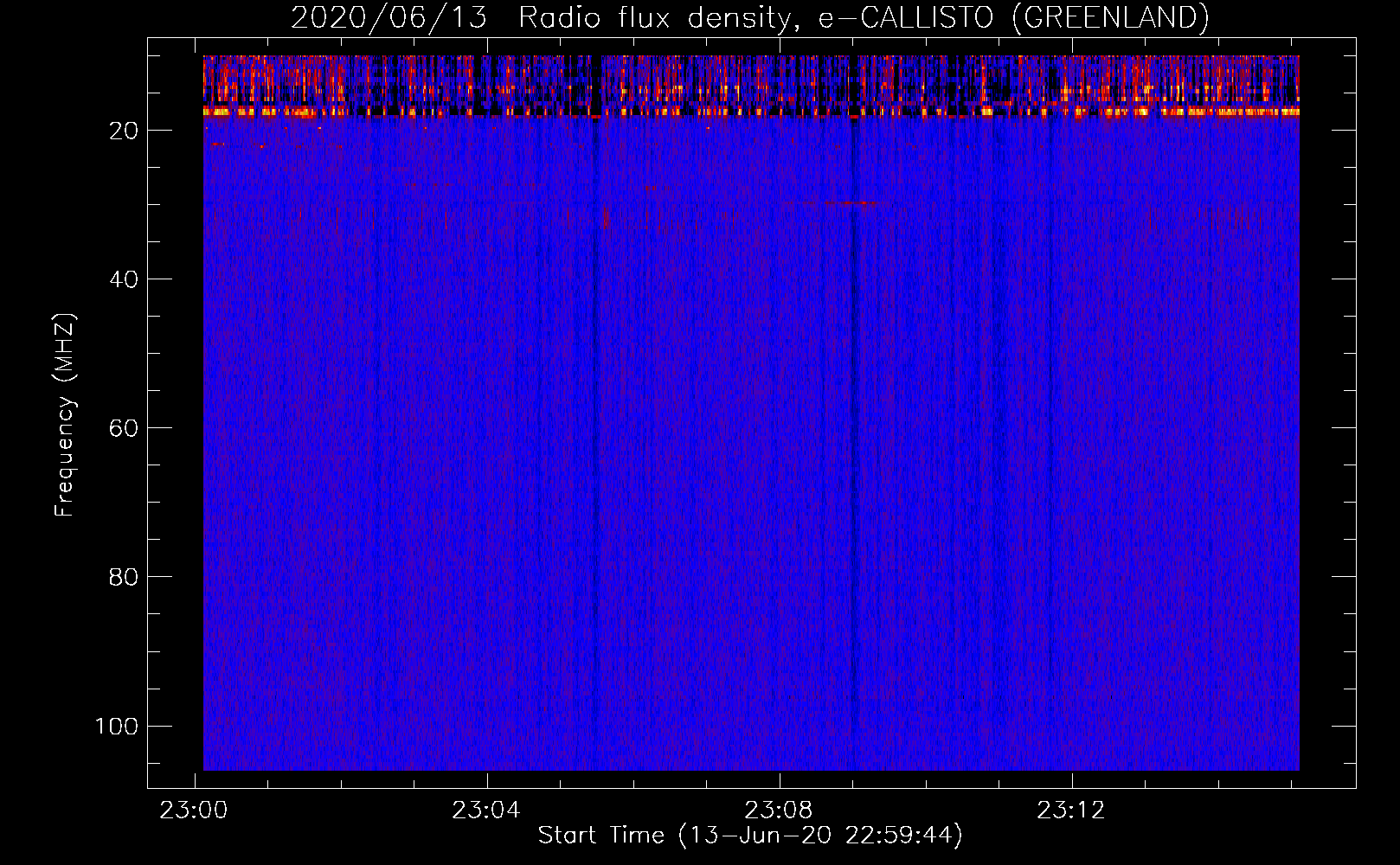This screenshot has height=865, width=1400.
Task: Click the 'Start Time (13-Jun-20 22:59:44)' label
Action: point(750,836)
